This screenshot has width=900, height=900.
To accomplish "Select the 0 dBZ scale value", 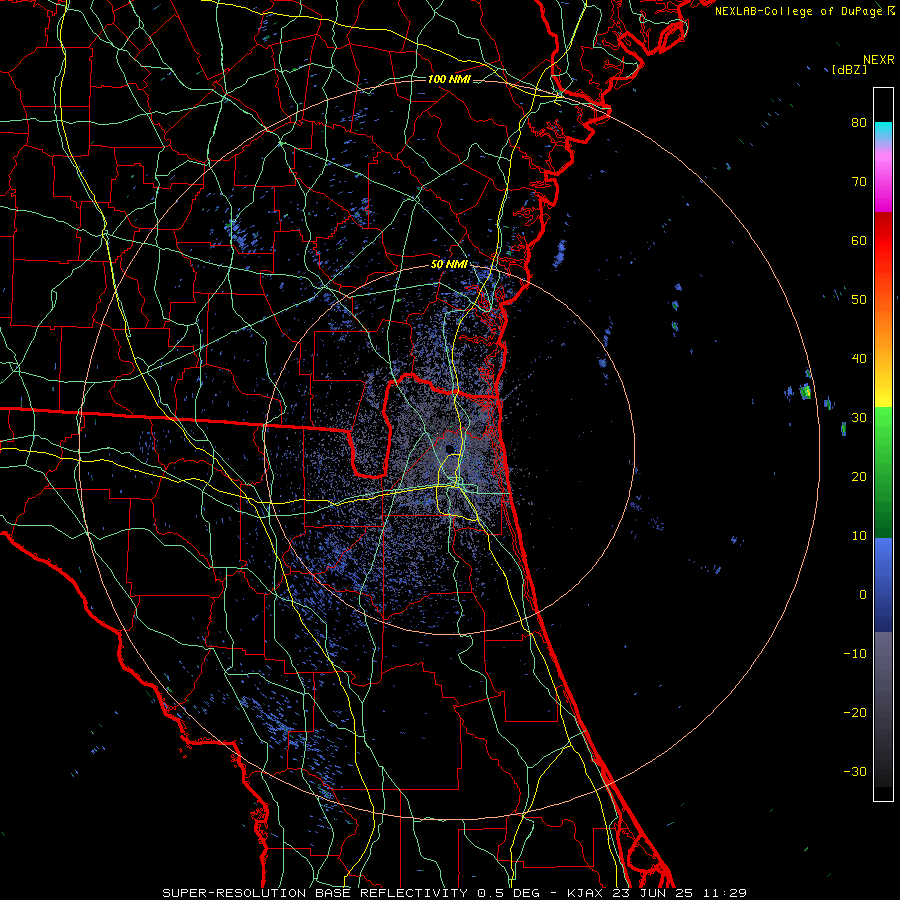I will [863, 595].
